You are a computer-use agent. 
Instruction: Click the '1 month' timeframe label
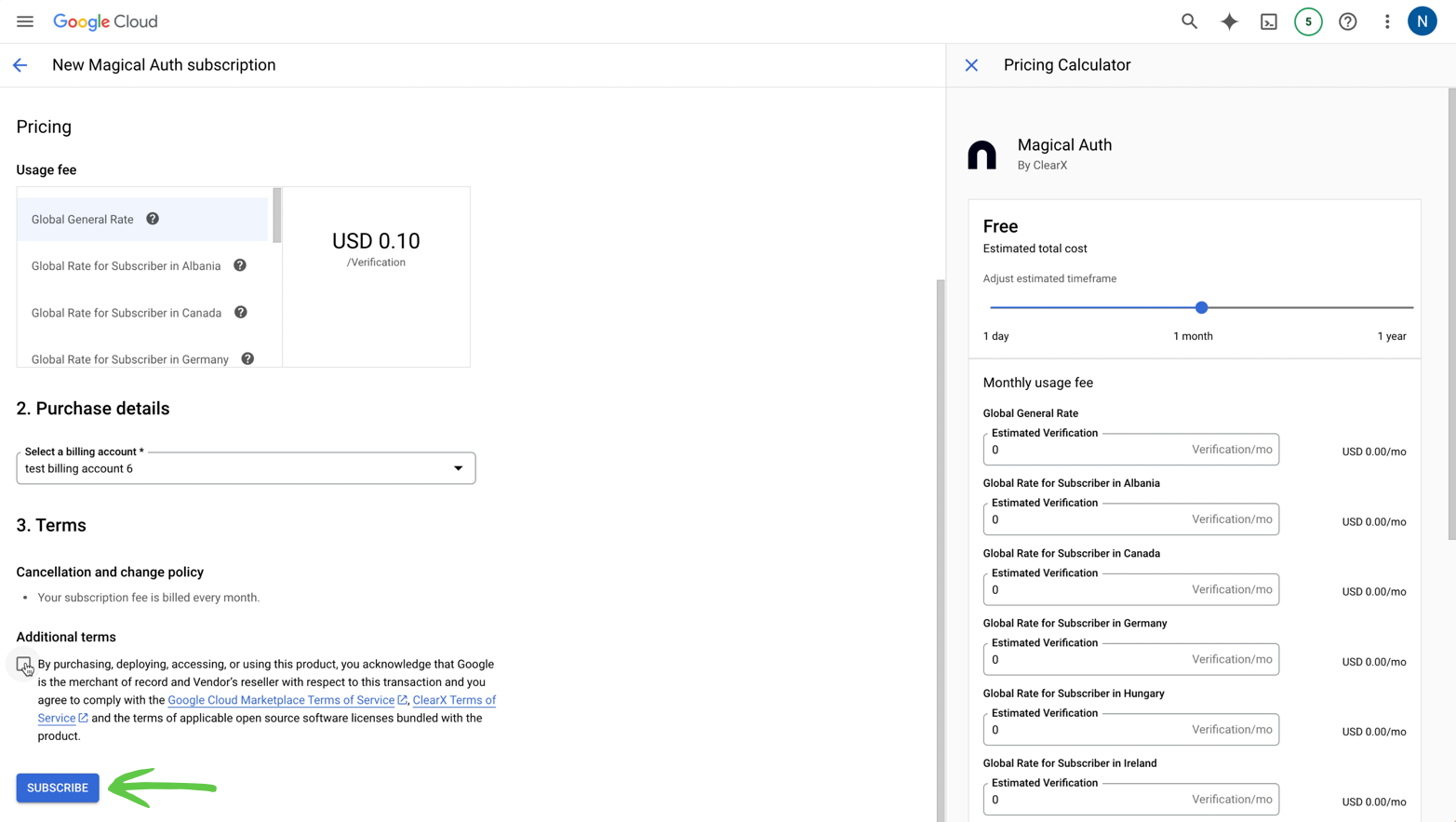[1193, 336]
